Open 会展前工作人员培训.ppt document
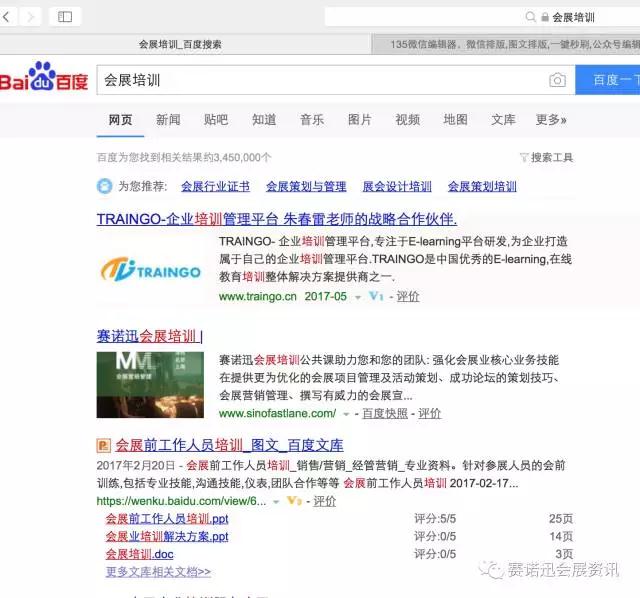640x598 pixels. pyautogui.click(x=167, y=519)
